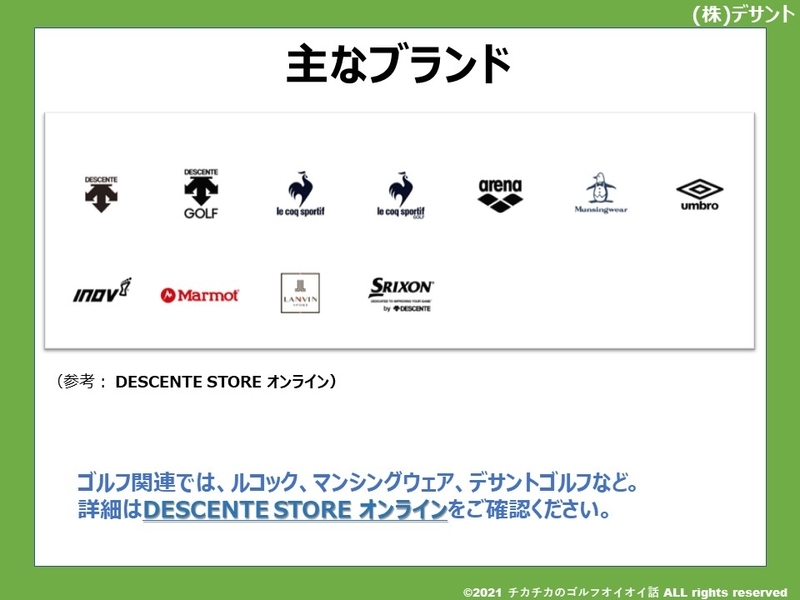Open the inov-8 brand logo

[x=102, y=291]
